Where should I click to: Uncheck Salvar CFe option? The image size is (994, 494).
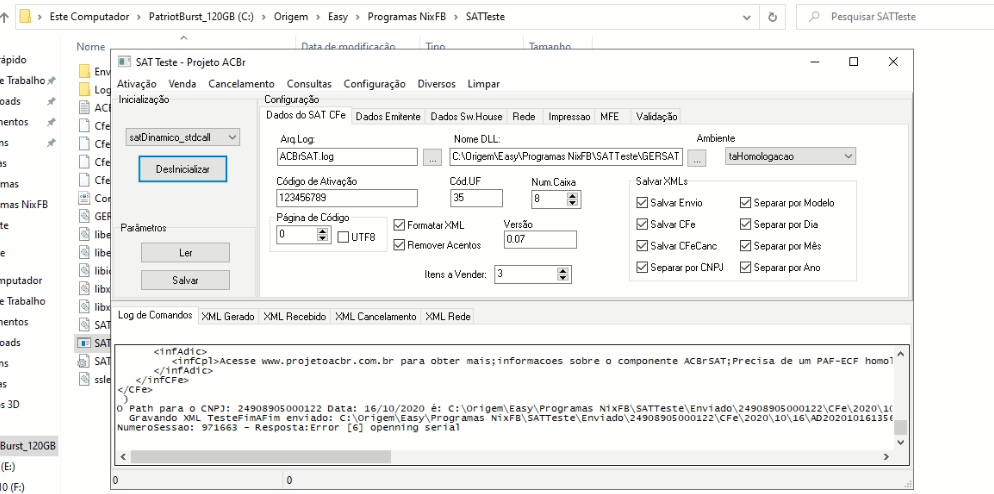642,224
